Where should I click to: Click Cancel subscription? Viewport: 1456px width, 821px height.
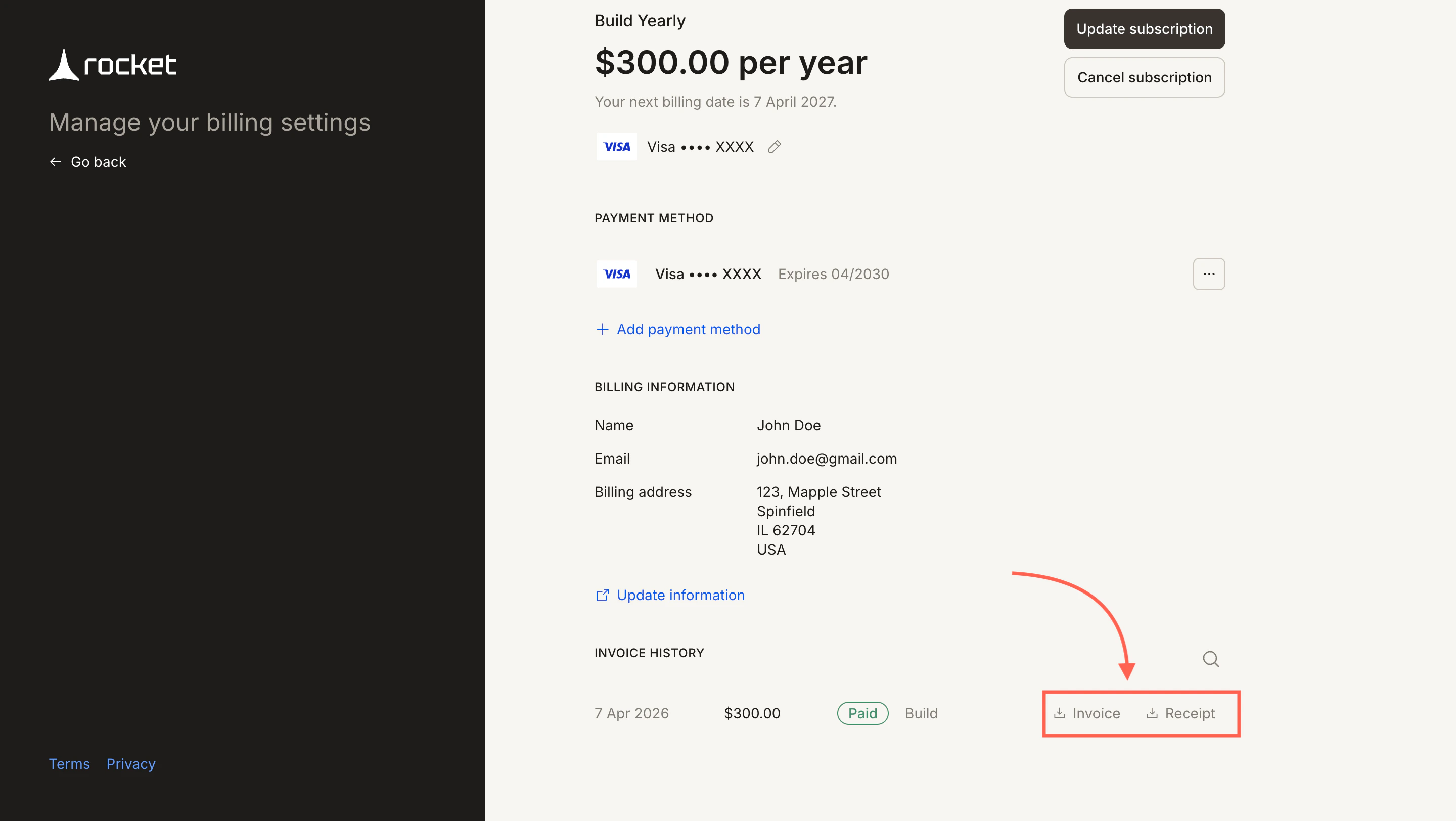tap(1144, 77)
